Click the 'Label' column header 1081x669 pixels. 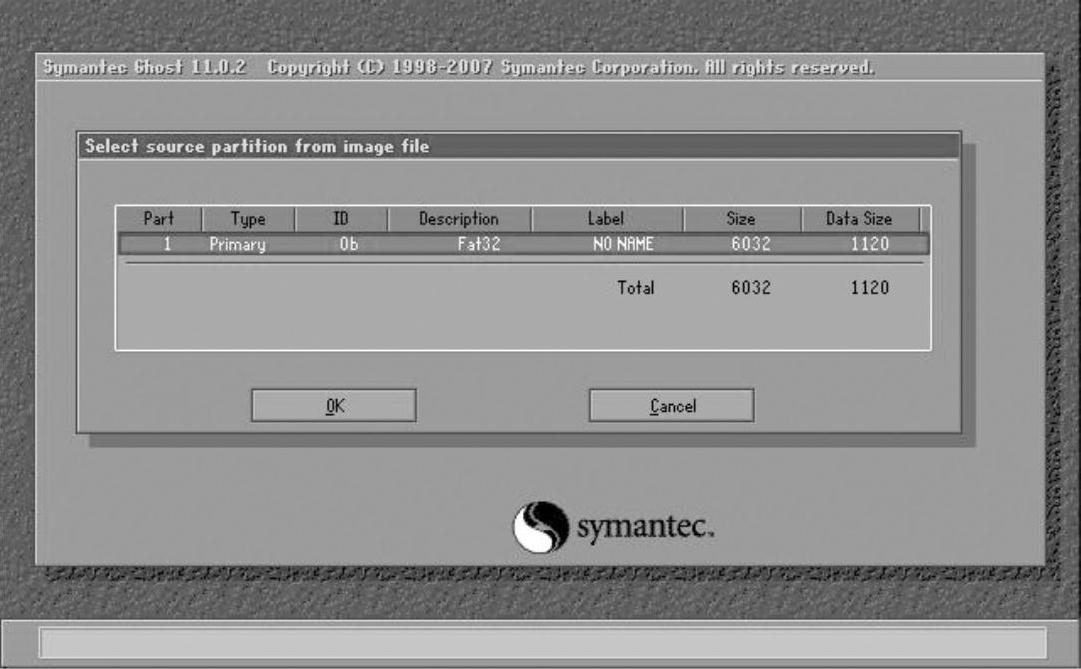tap(607, 219)
